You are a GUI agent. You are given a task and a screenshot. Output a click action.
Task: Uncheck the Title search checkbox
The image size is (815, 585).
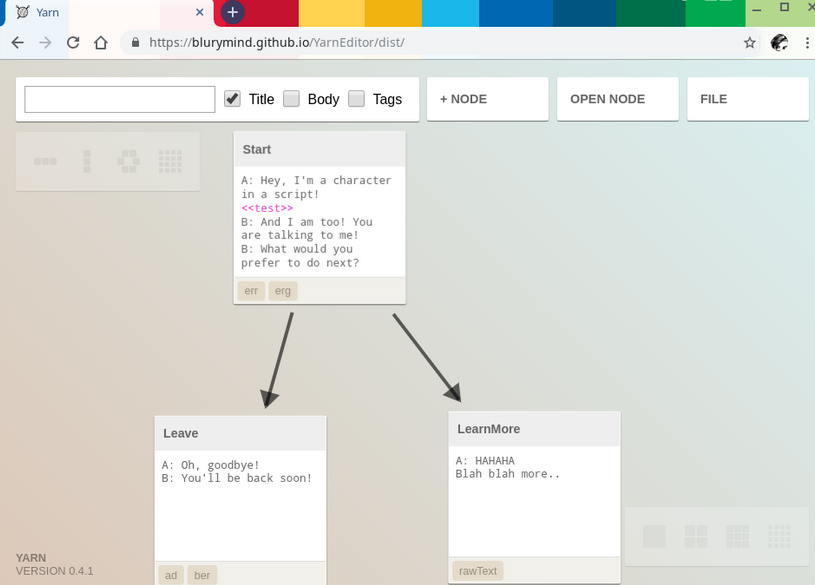point(232,99)
